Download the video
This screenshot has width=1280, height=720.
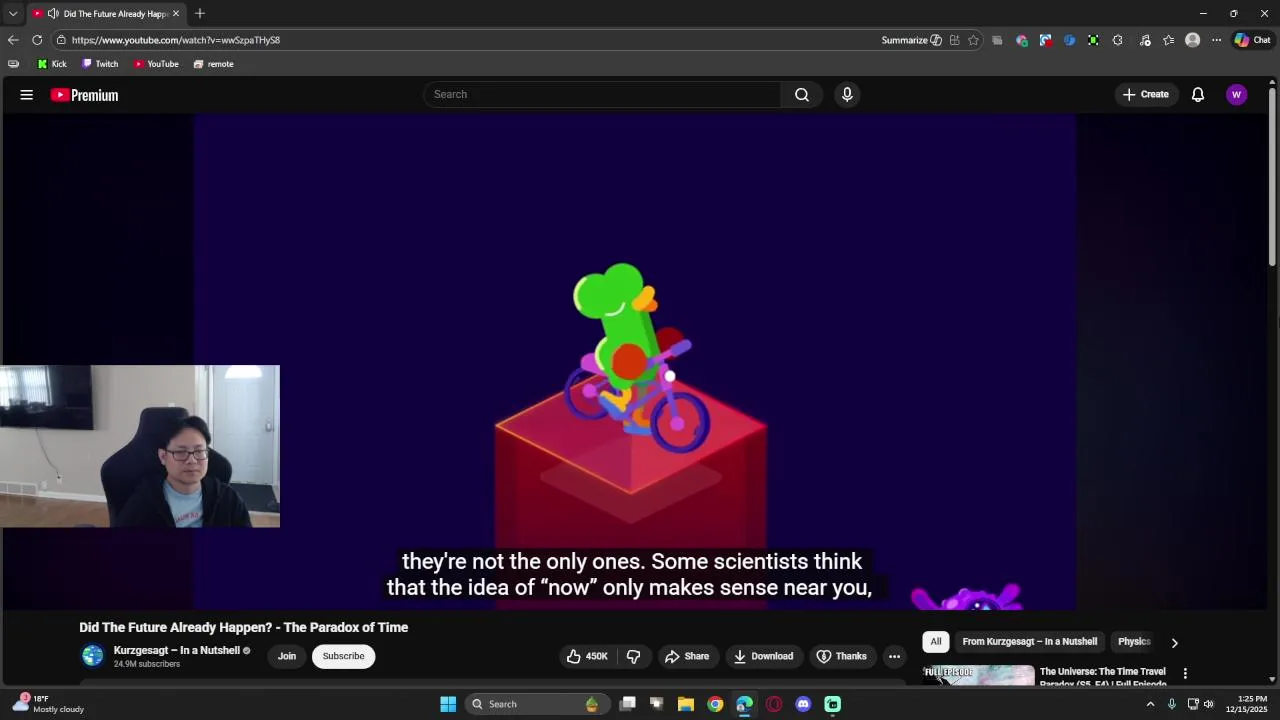point(764,656)
